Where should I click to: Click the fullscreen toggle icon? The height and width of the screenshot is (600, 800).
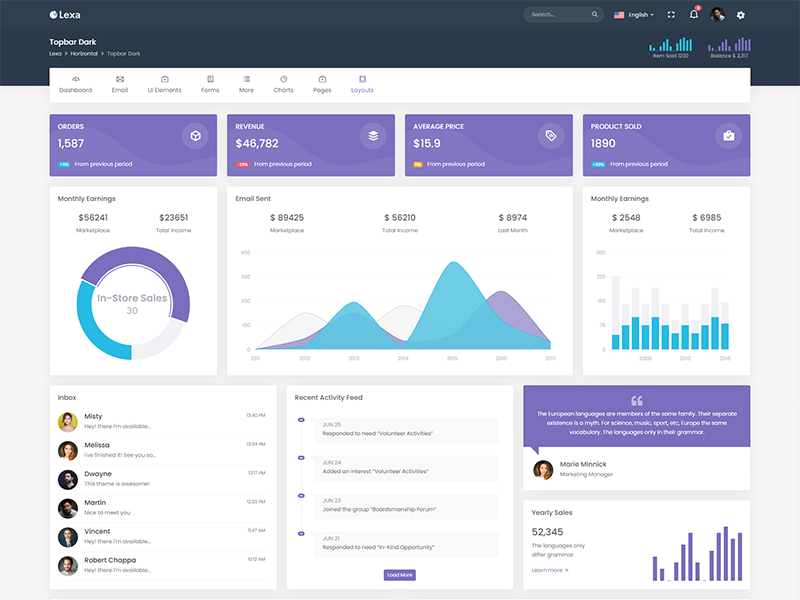pyautogui.click(x=671, y=15)
